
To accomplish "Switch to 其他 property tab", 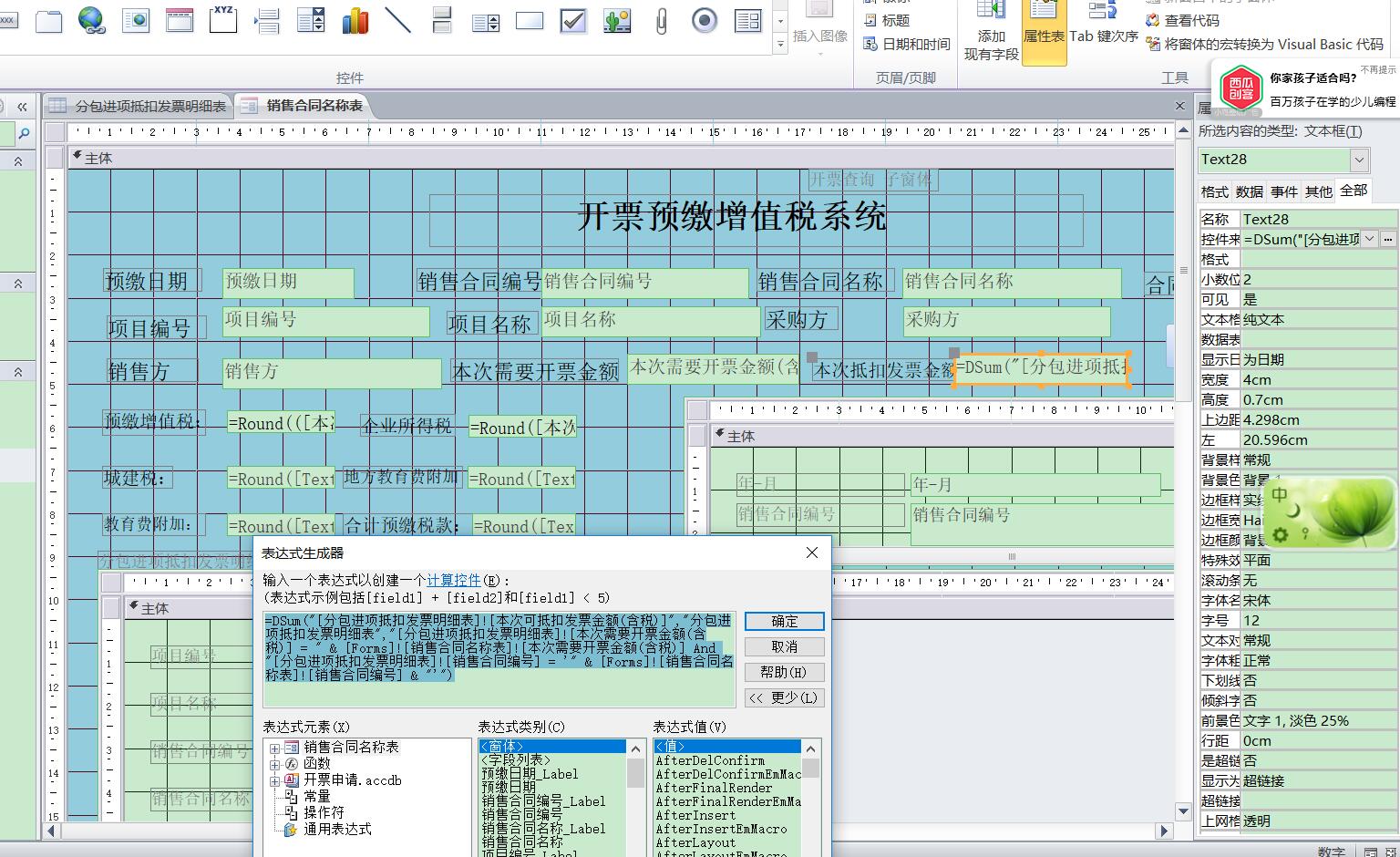I will click(x=1319, y=191).
